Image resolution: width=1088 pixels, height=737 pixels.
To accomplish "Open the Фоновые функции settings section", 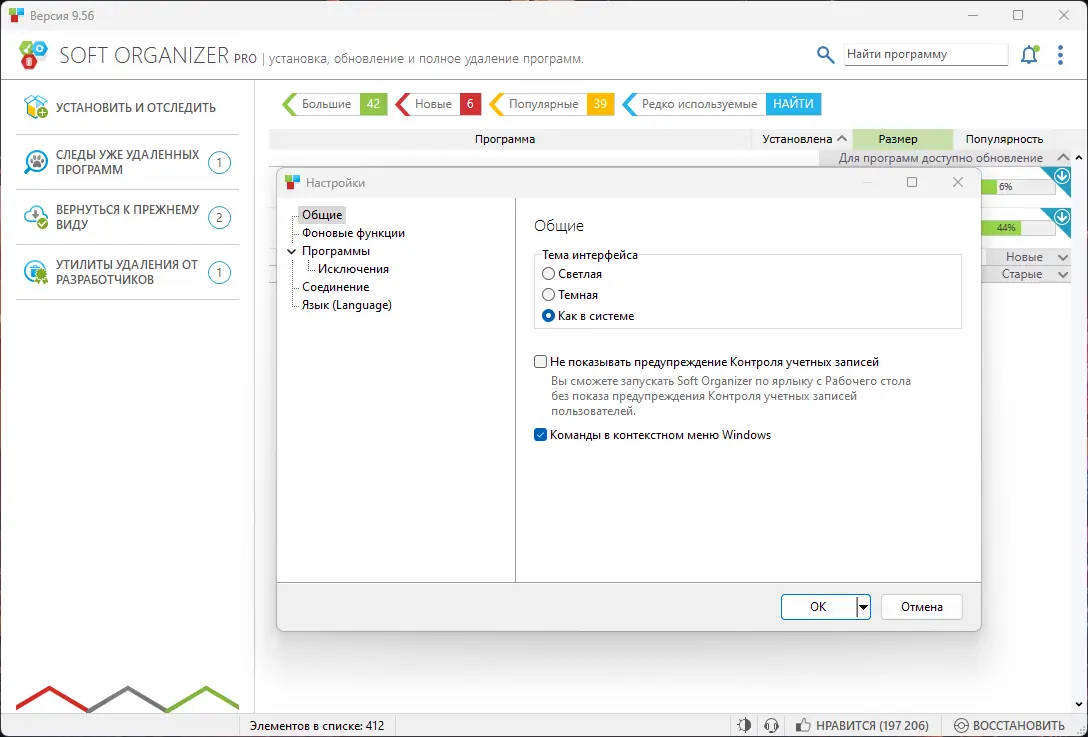I will pyautogui.click(x=353, y=233).
